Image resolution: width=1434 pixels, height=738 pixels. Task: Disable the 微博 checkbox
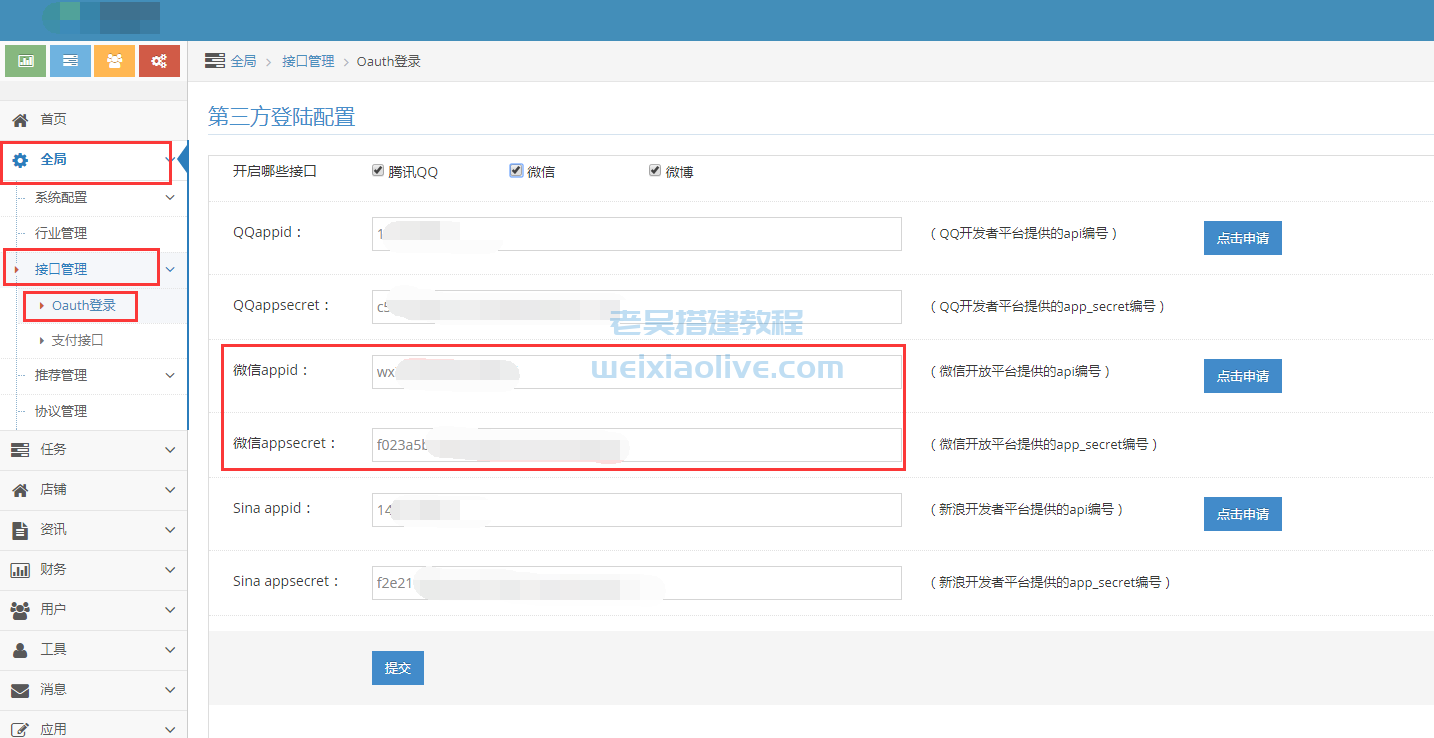(655, 171)
